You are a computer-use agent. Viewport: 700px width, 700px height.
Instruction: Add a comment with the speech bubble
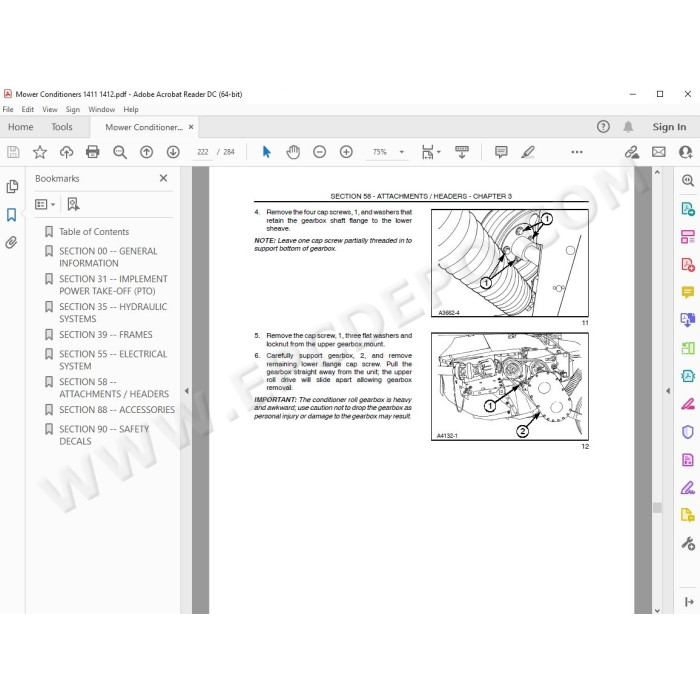[501, 152]
